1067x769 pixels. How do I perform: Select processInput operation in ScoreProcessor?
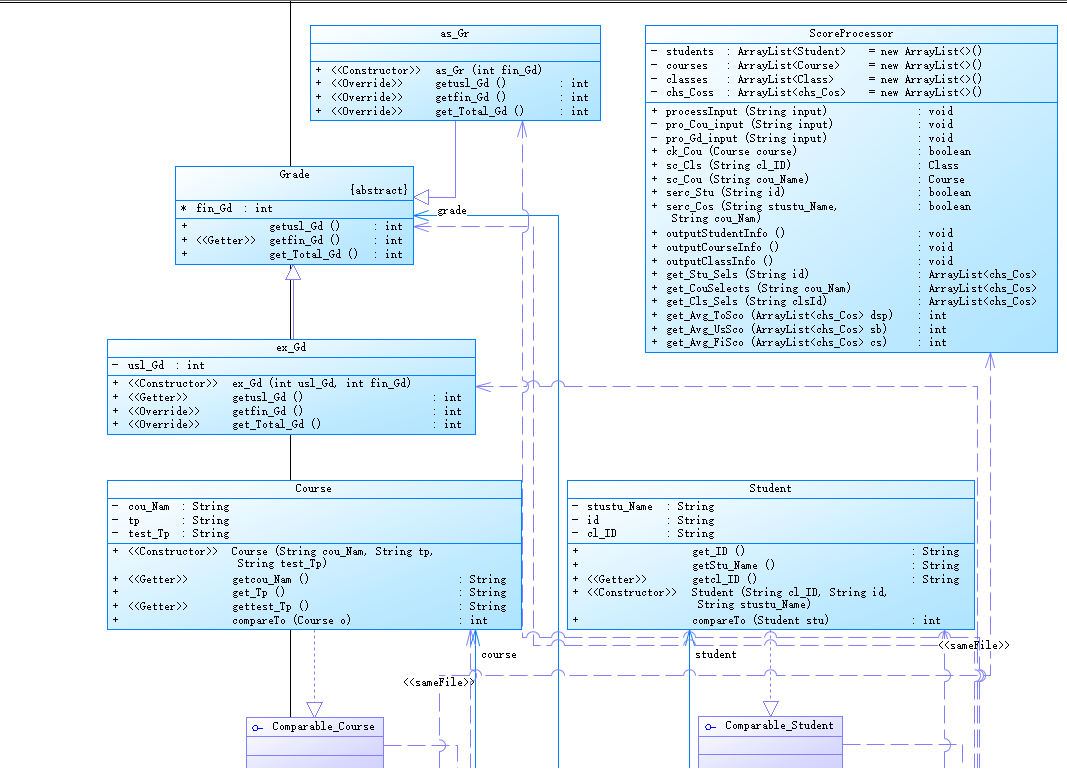(802, 111)
